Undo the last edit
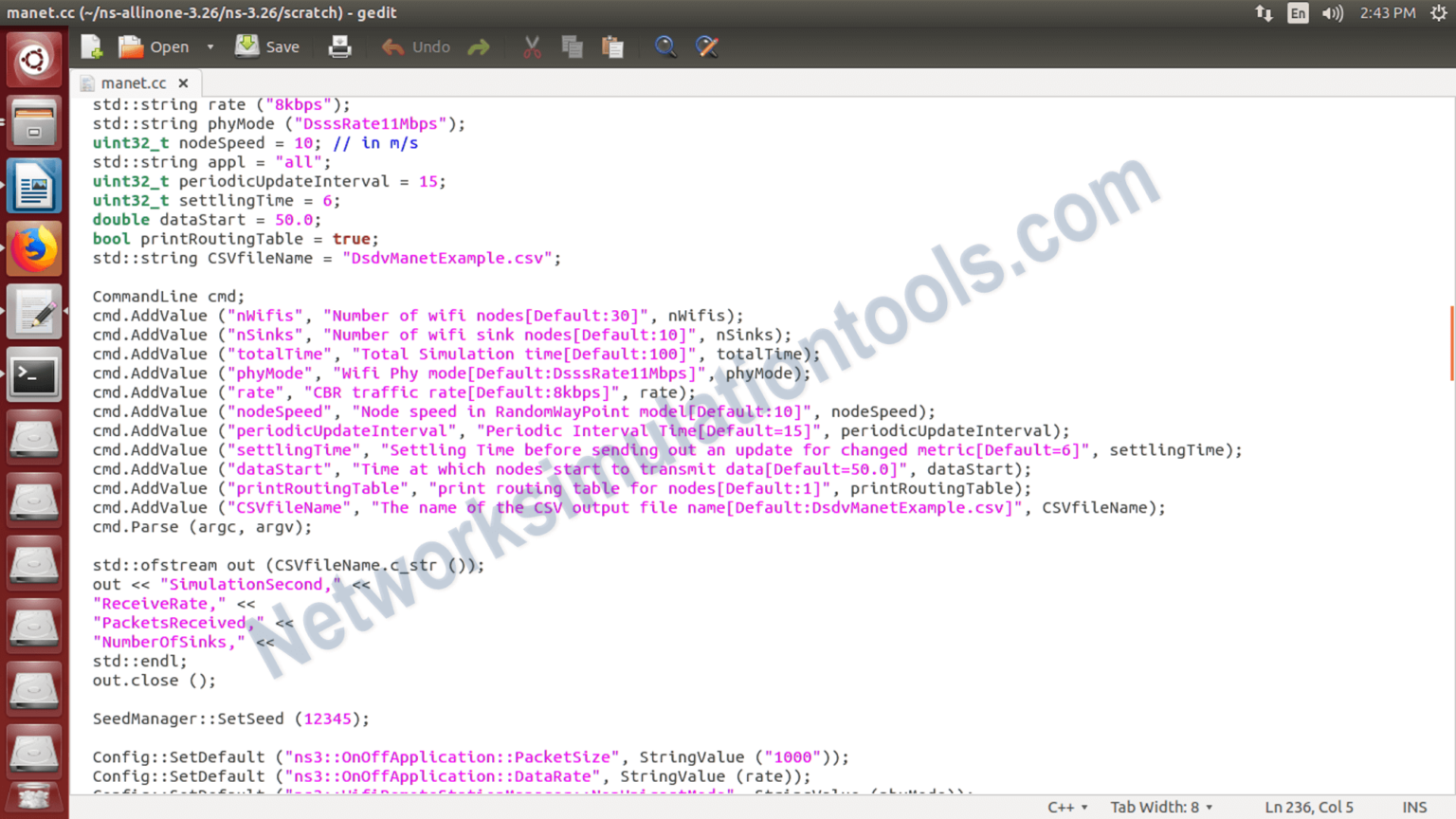1456x819 pixels. pyautogui.click(x=414, y=45)
